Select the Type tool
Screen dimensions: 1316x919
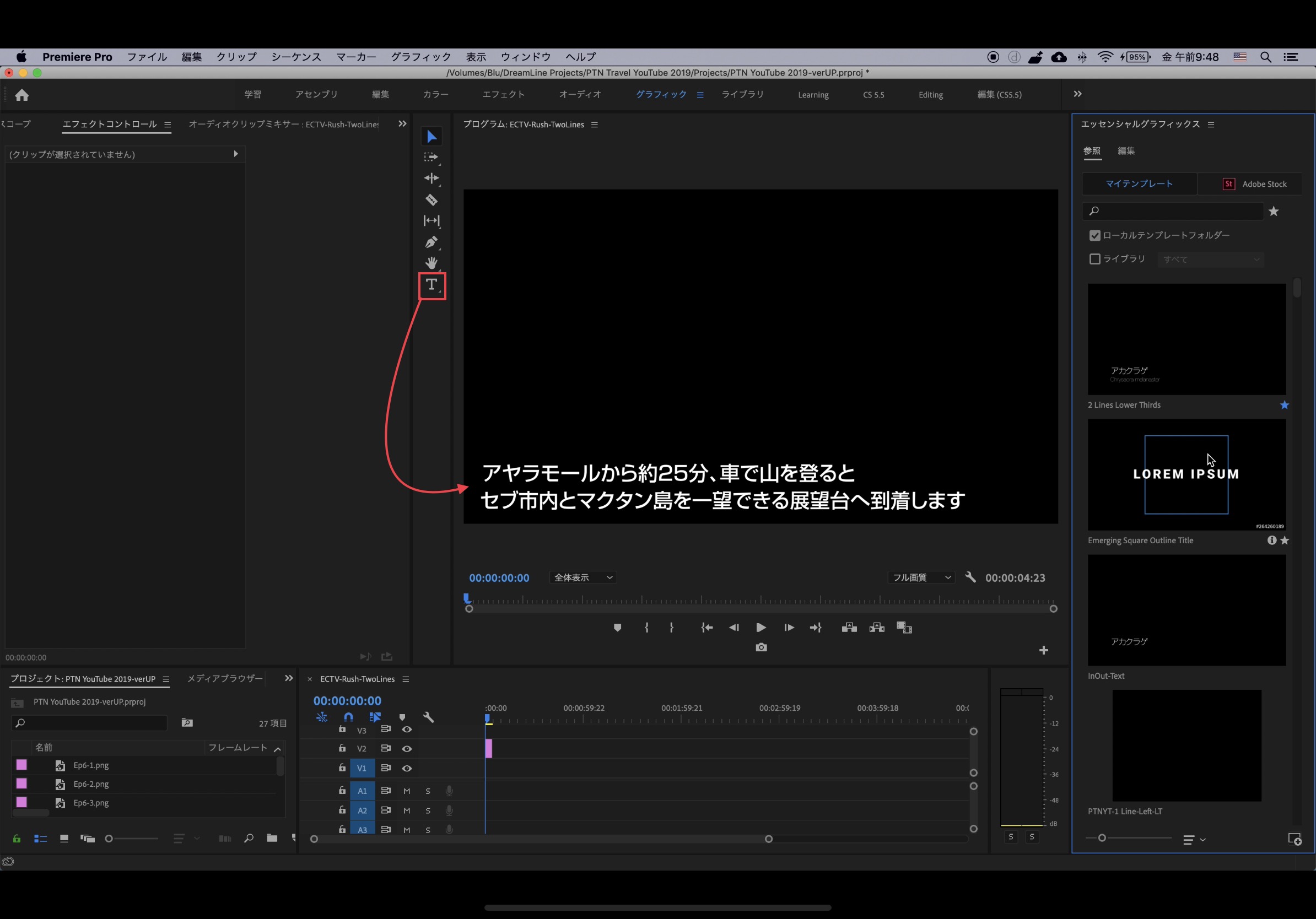point(432,285)
